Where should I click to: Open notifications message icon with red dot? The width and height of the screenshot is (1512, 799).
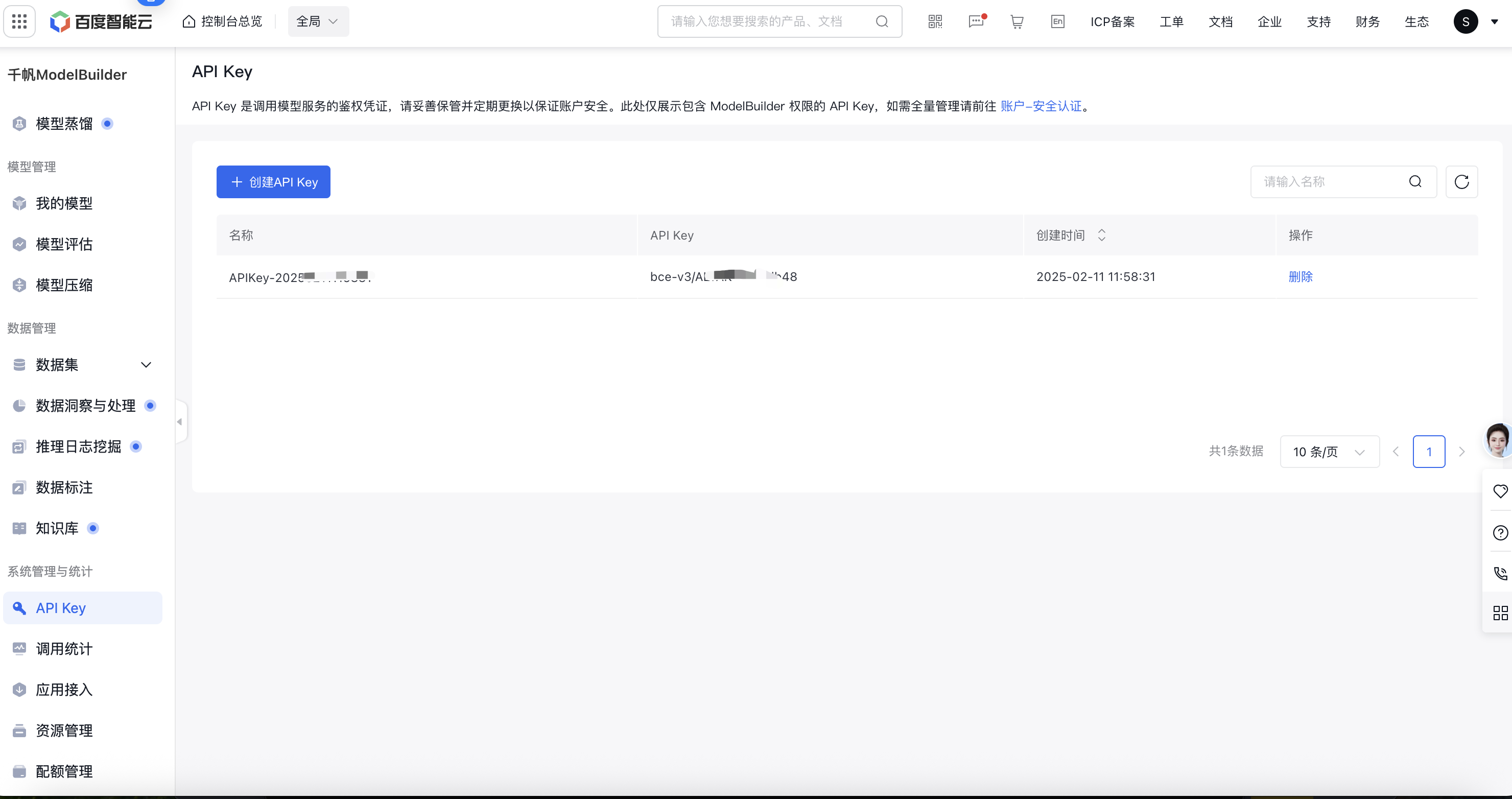pyautogui.click(x=976, y=21)
